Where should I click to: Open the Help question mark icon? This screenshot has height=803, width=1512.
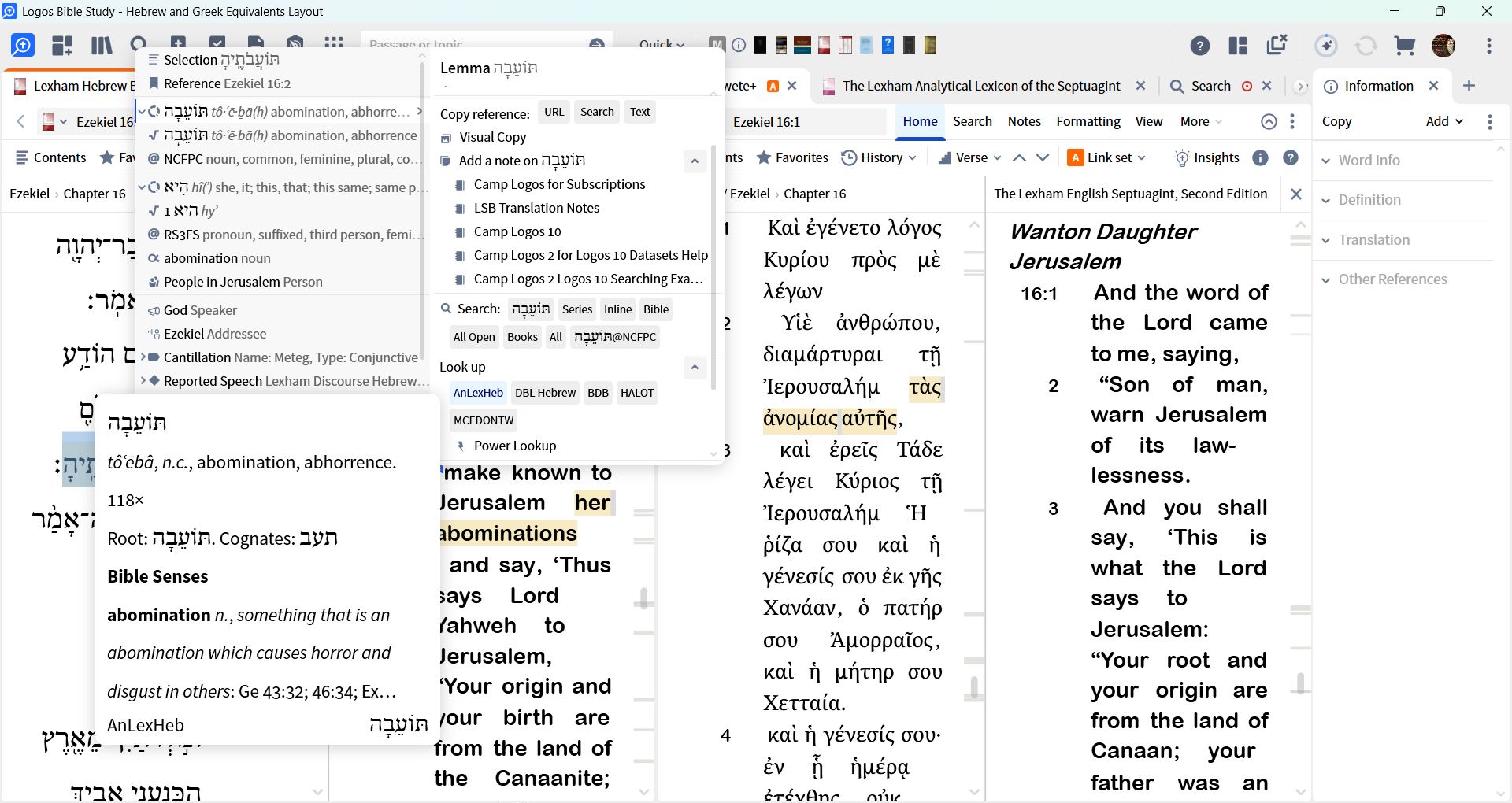(x=1199, y=46)
